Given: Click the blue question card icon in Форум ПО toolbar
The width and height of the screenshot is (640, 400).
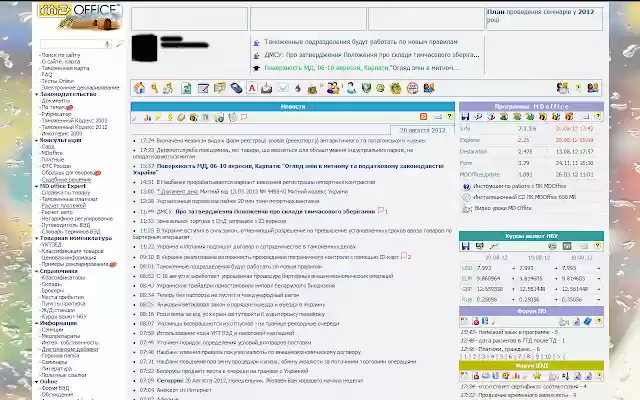Looking at the screenshot, I should 587,322.
